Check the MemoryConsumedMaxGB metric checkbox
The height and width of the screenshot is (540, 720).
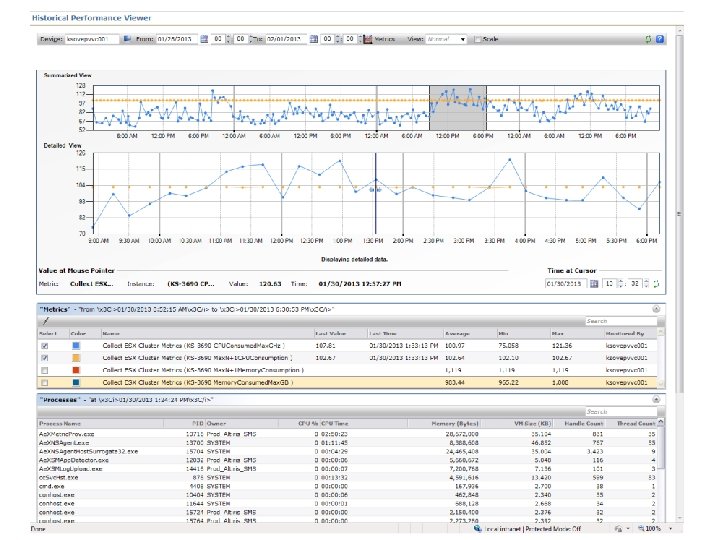point(43,382)
